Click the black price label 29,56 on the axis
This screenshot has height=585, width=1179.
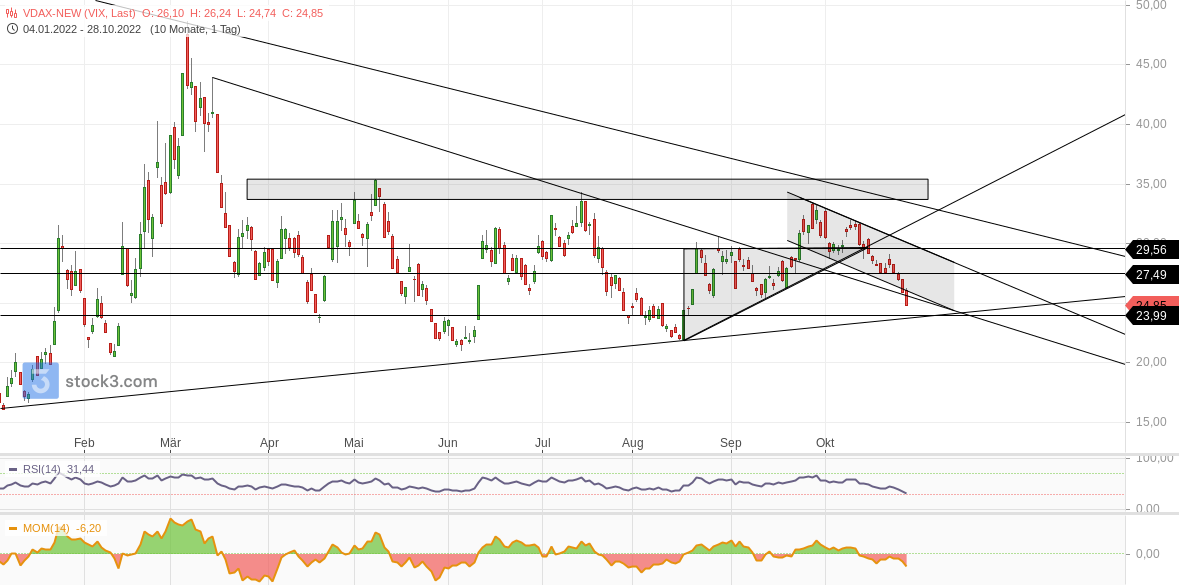click(1152, 250)
